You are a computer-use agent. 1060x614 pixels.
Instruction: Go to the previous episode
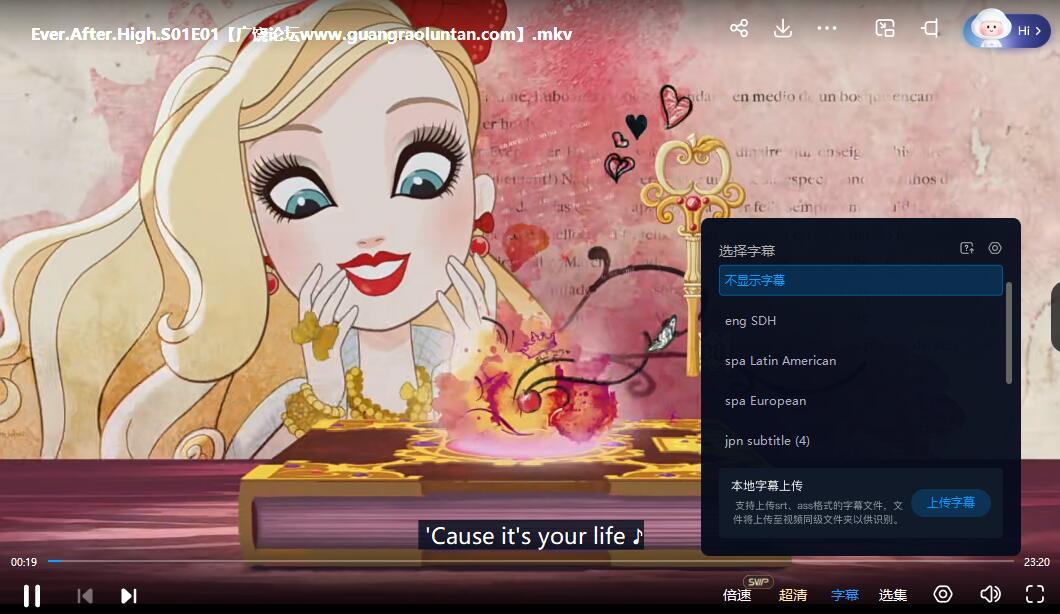pyautogui.click(x=85, y=596)
